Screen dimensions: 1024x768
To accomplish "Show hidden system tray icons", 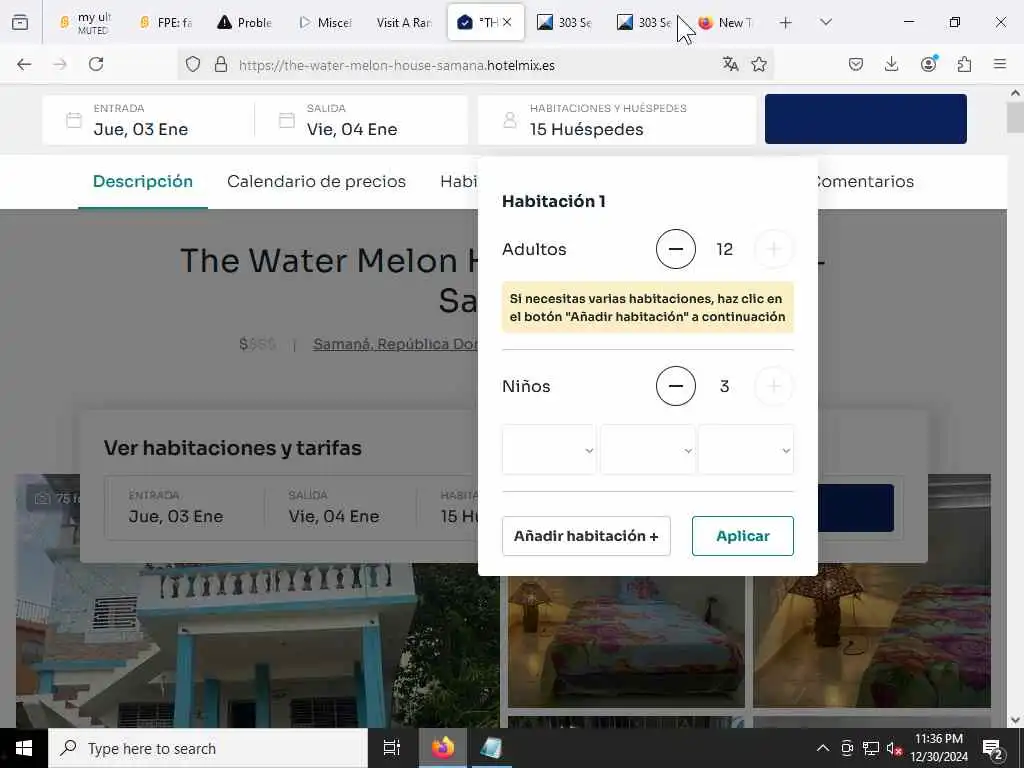I will 823,748.
